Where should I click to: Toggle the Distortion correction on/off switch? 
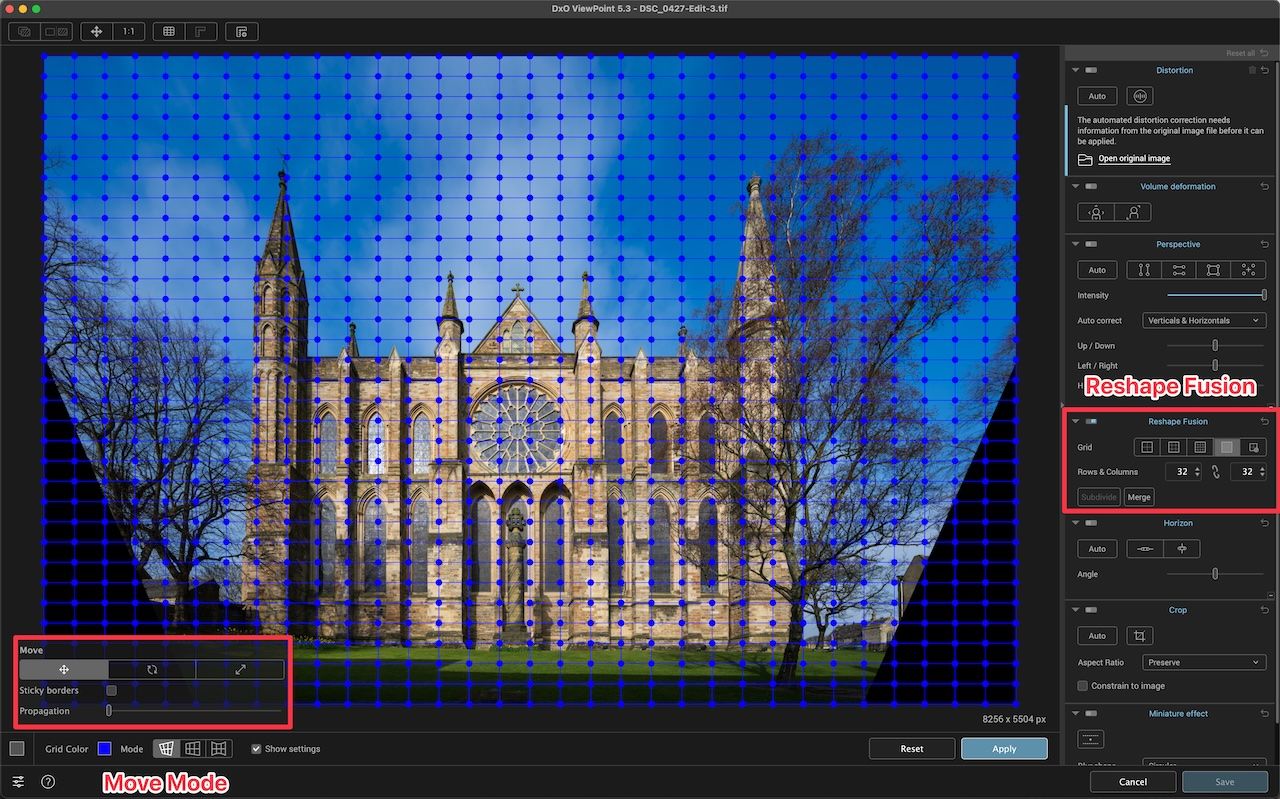(1090, 70)
